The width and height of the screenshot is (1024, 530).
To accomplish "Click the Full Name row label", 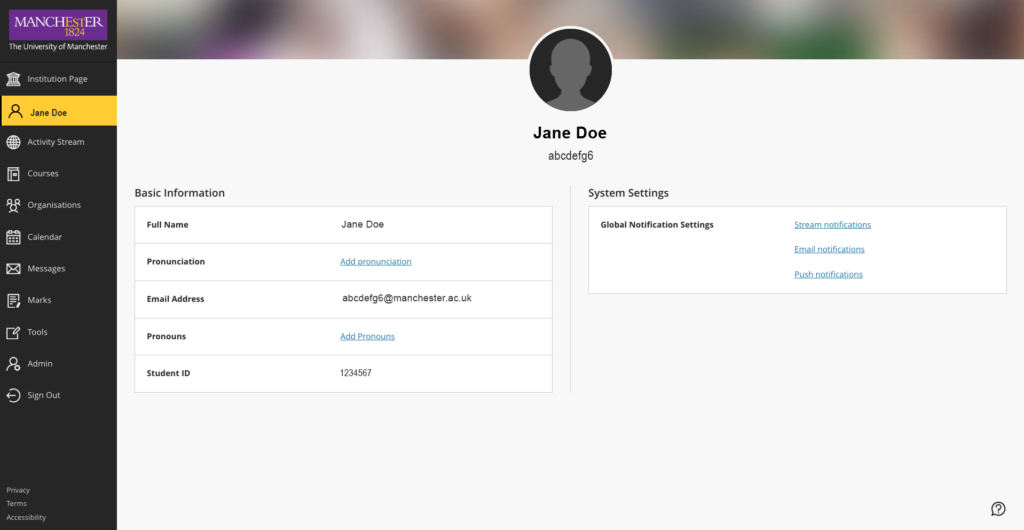I will 167,225.
